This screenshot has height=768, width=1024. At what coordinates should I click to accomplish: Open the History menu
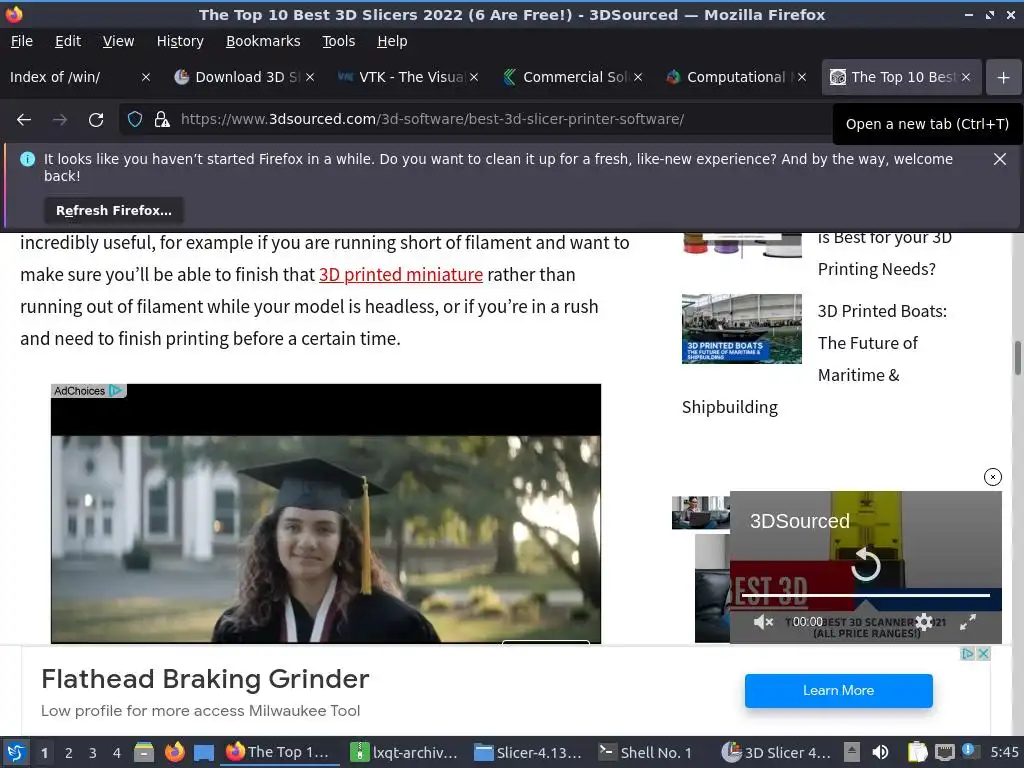(x=180, y=41)
